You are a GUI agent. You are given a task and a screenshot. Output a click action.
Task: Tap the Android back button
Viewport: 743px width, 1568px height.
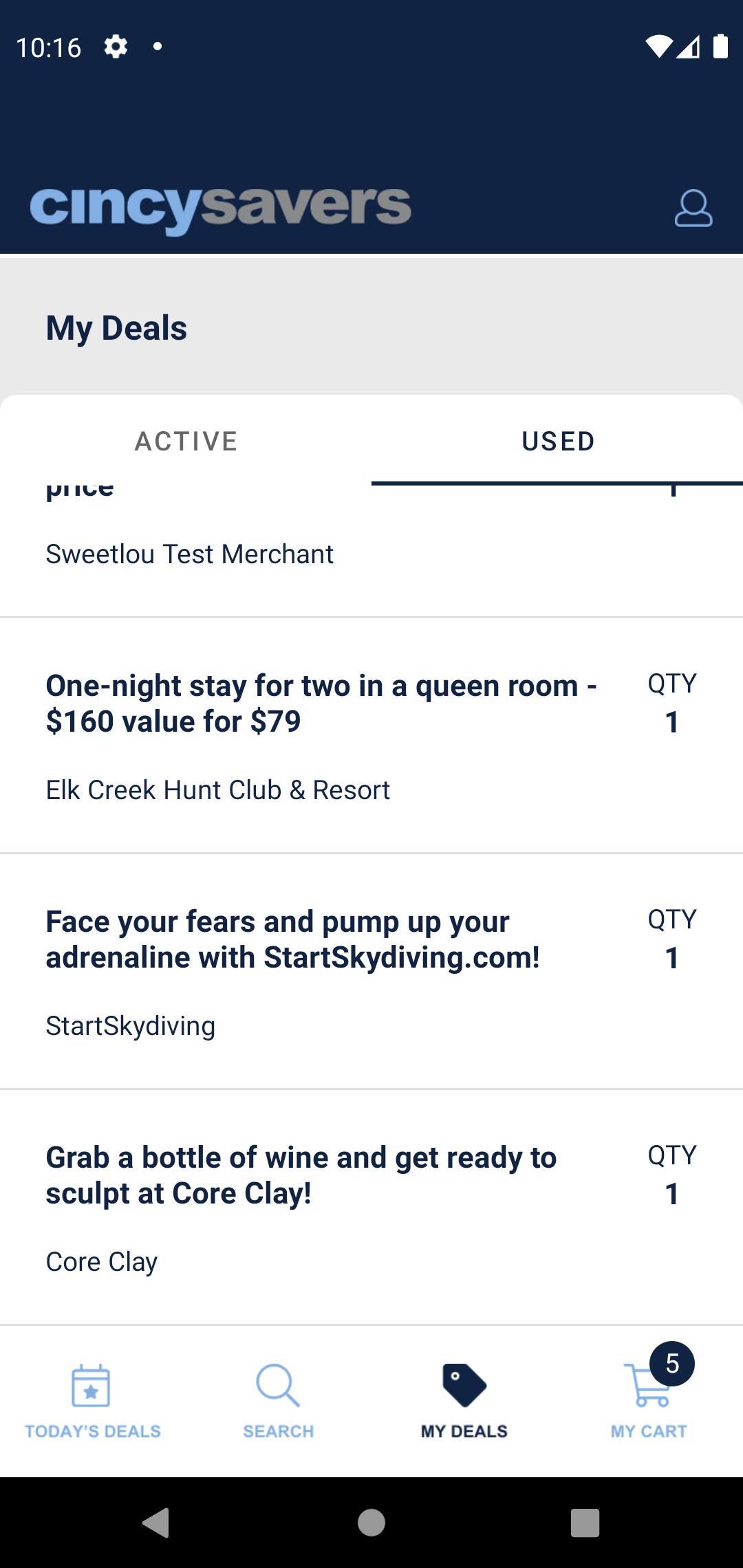(156, 1522)
